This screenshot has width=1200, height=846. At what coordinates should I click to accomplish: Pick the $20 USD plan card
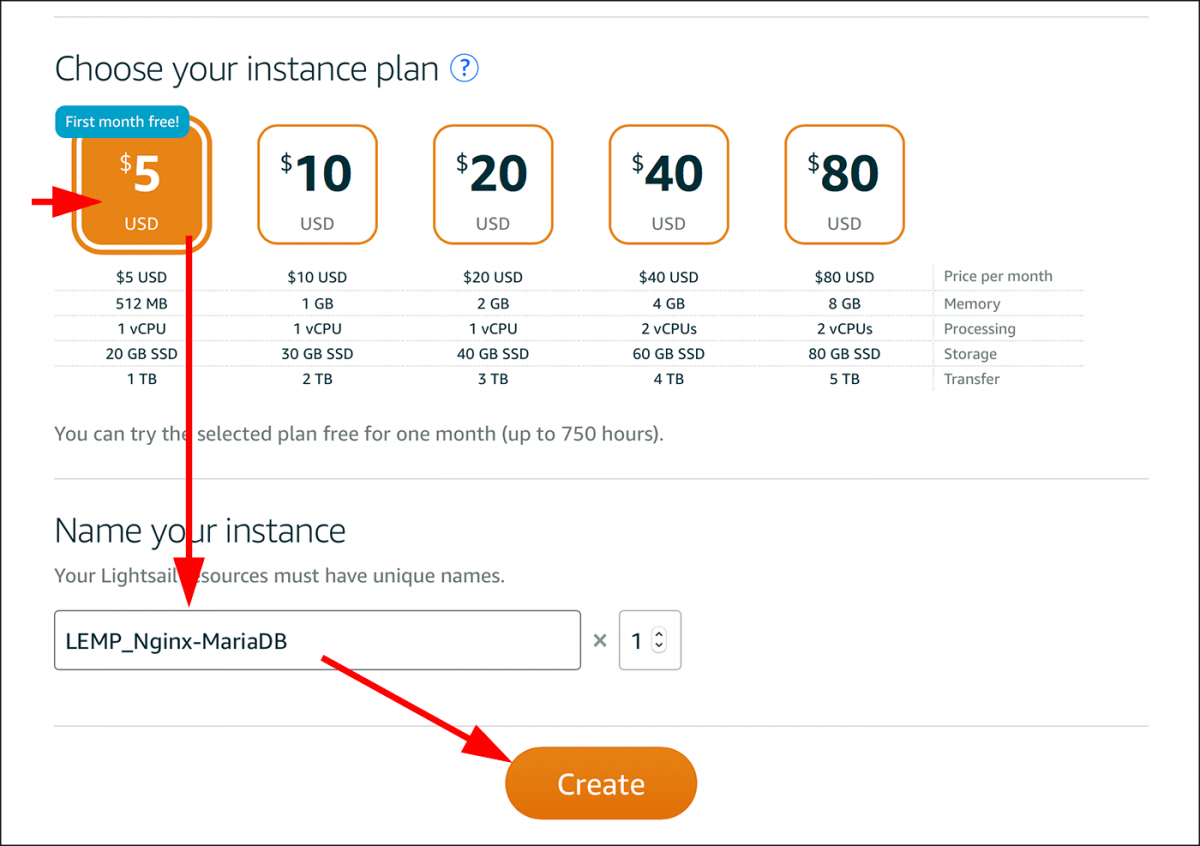[492, 185]
